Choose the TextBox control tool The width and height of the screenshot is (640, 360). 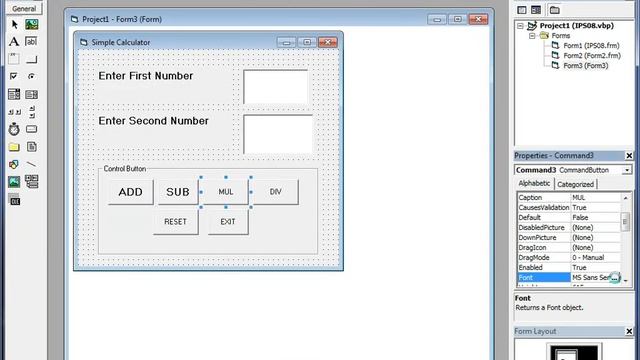[x=31, y=42]
